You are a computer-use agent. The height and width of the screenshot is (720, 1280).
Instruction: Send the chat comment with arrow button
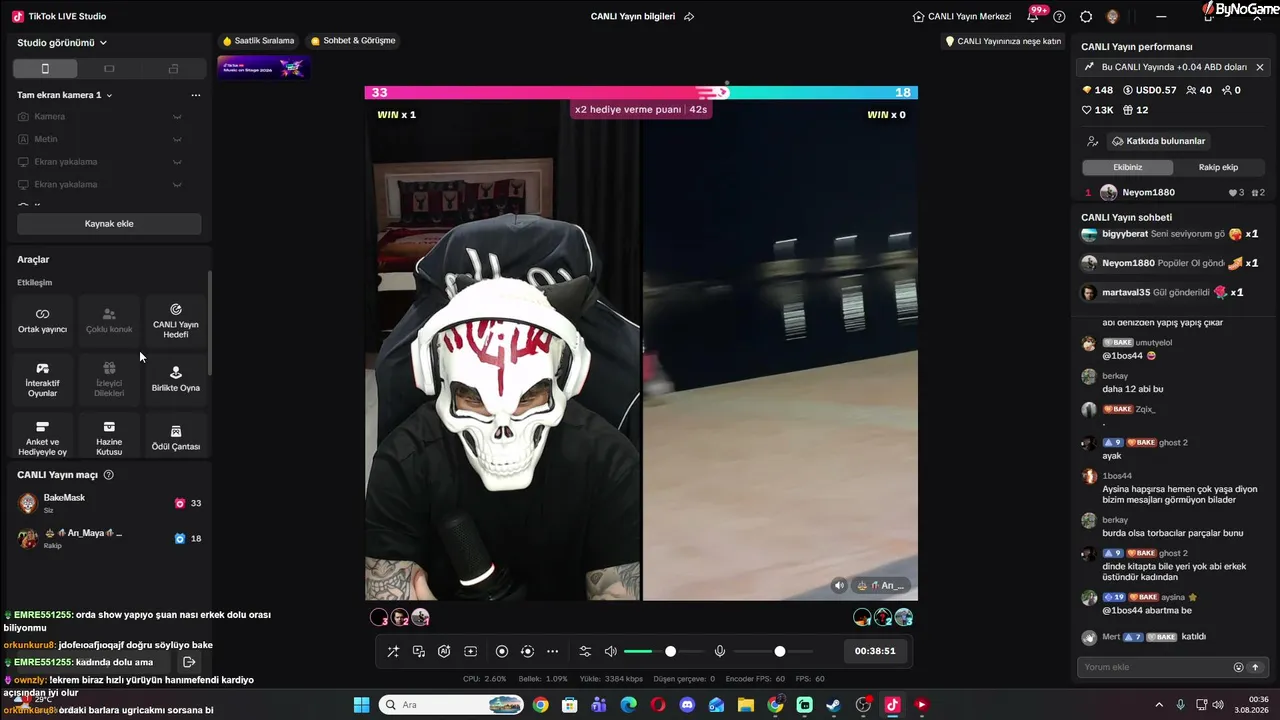(x=1255, y=667)
